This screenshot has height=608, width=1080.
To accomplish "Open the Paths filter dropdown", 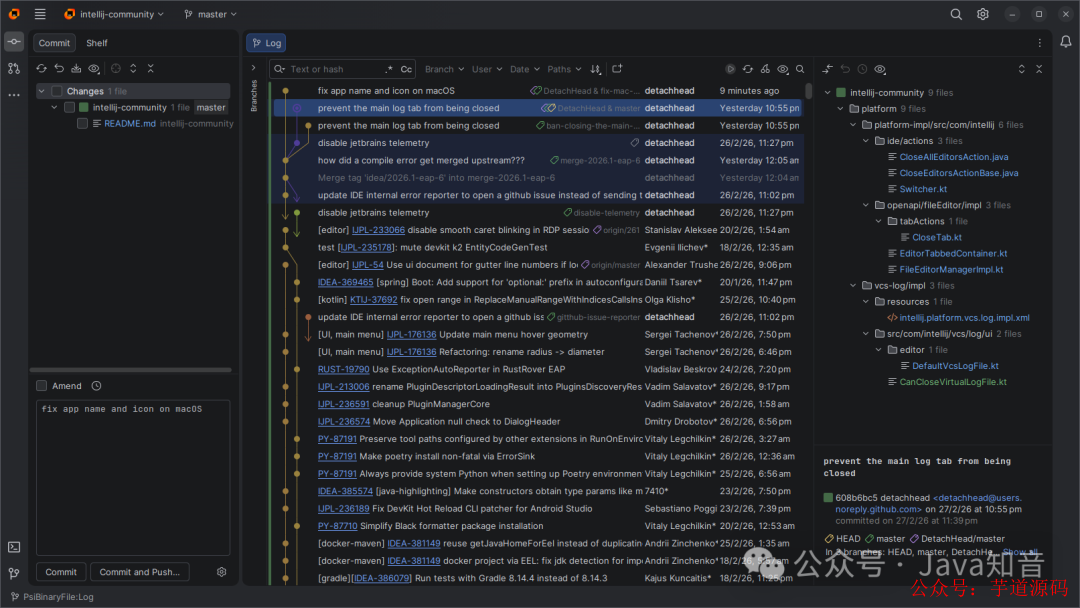I will [x=564, y=69].
